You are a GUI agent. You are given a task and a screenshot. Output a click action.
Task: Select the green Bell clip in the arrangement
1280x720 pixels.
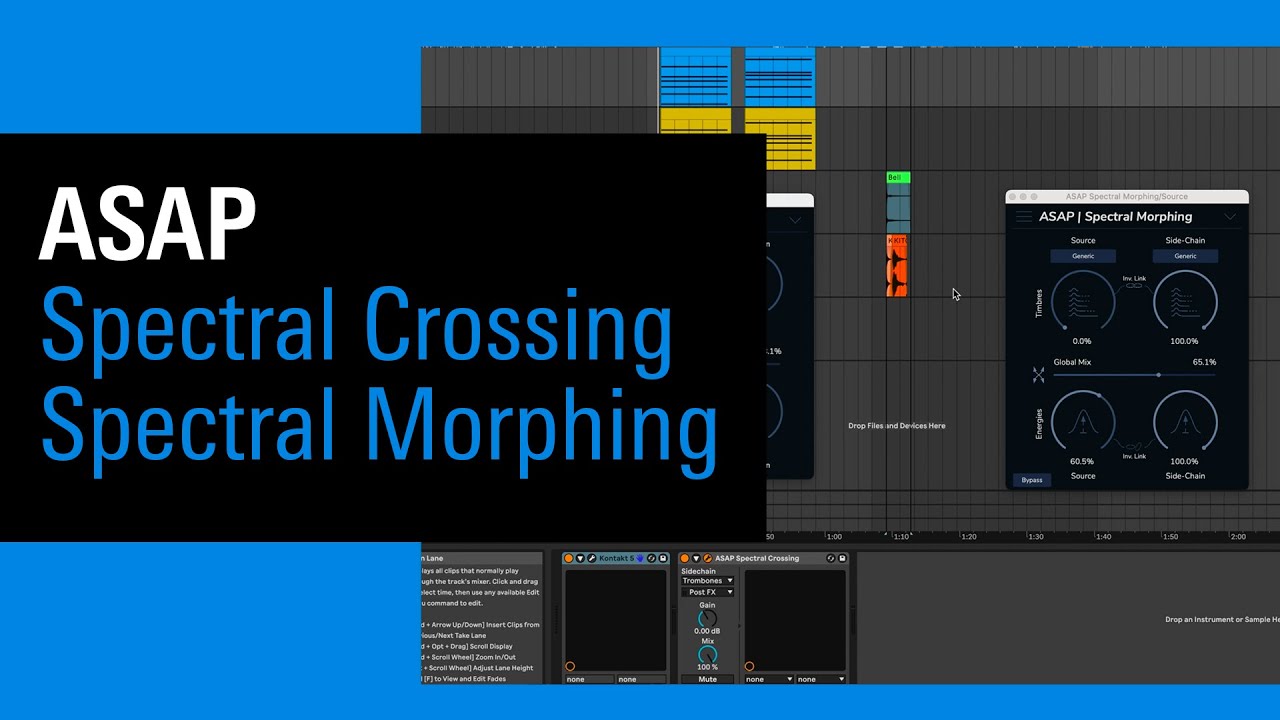click(x=898, y=178)
